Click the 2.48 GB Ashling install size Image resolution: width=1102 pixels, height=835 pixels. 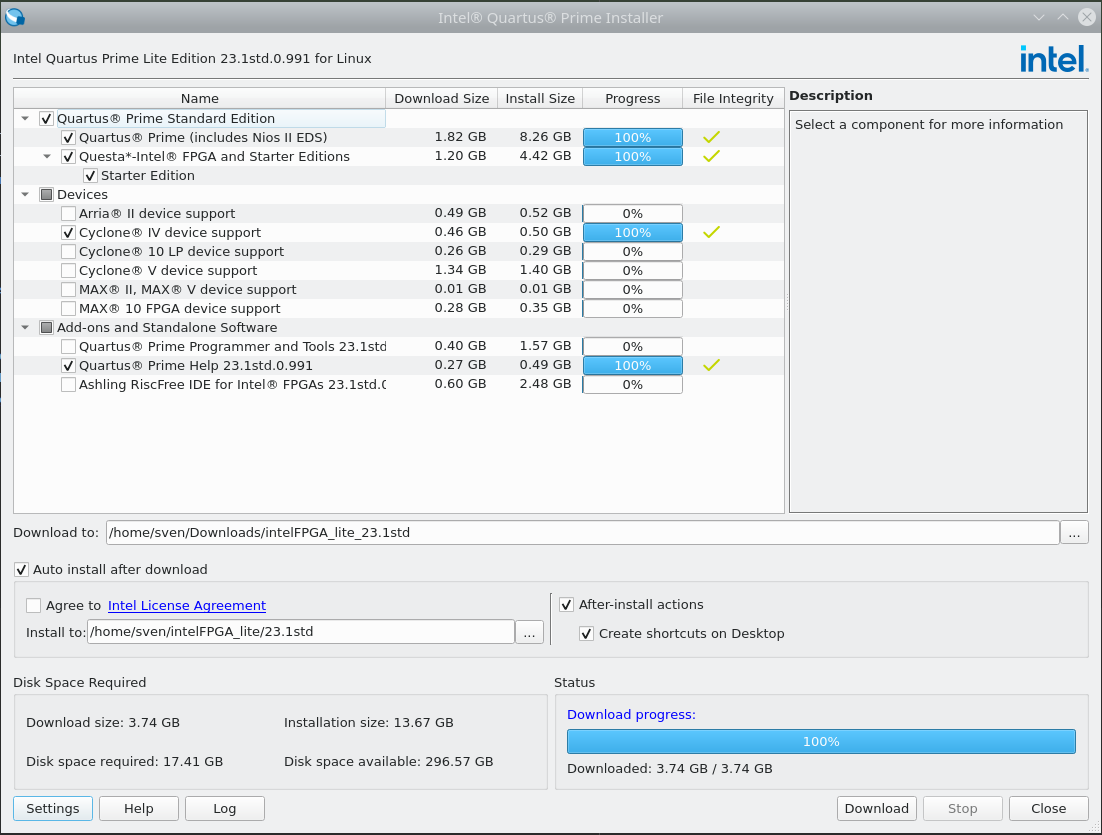tap(545, 384)
